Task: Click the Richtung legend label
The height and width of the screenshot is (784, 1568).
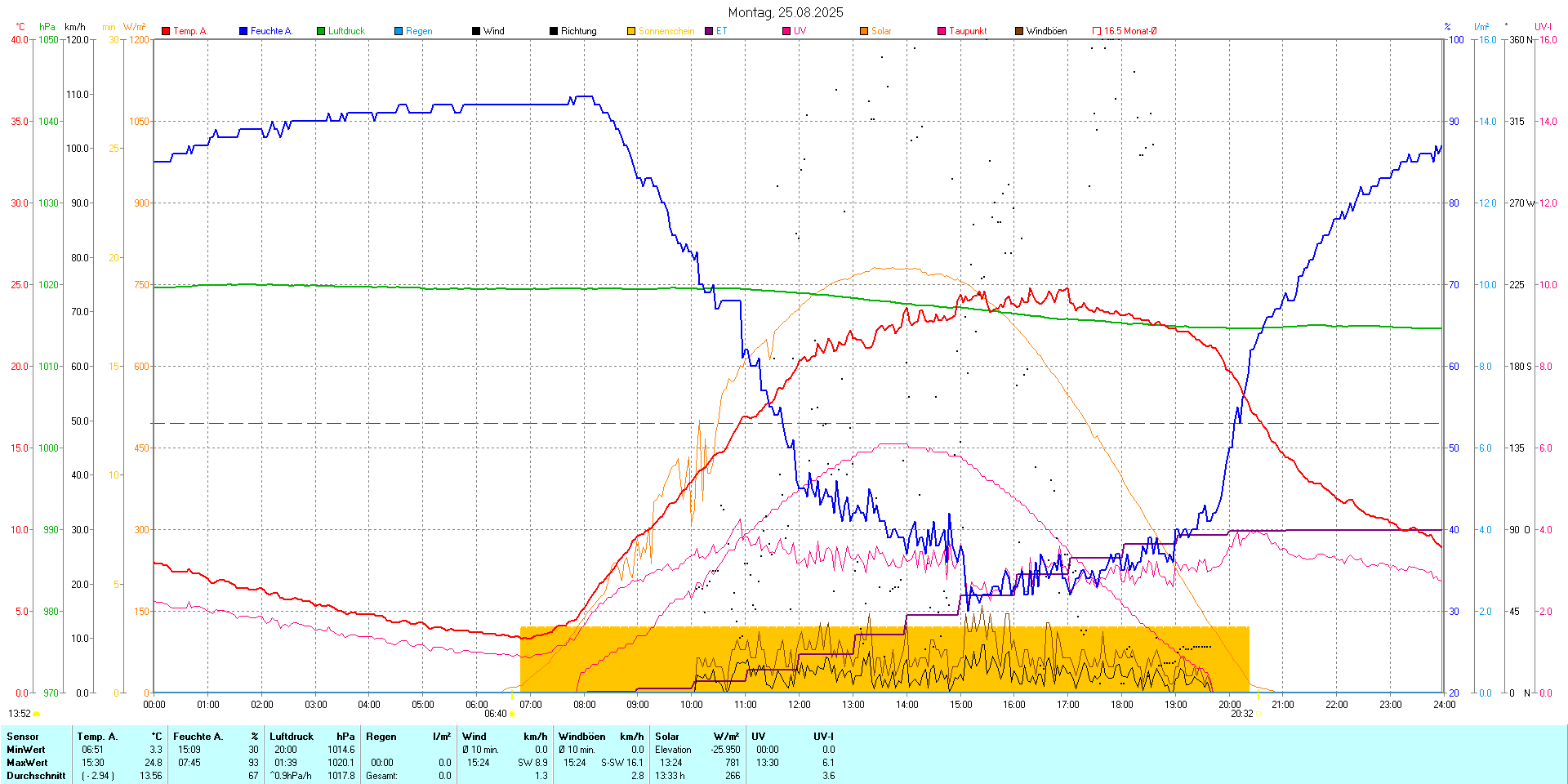Action: (x=578, y=31)
